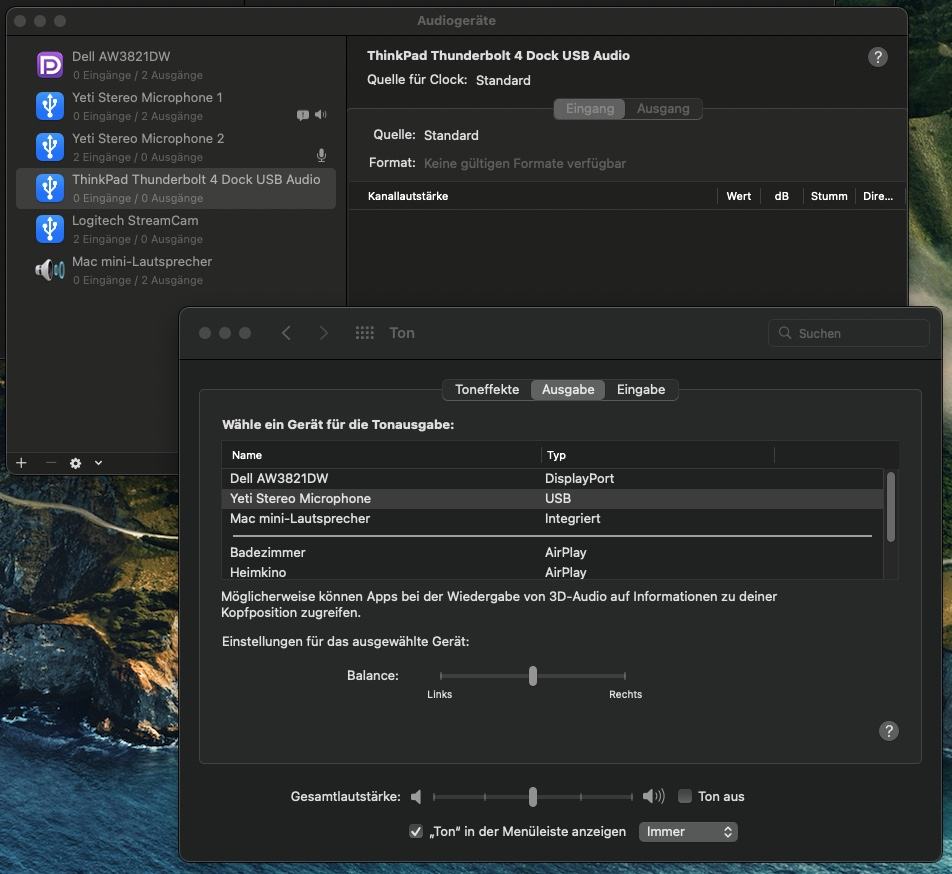This screenshot has height=874, width=952.
Task: Open the Immer dropdown menu
Action: 688,832
